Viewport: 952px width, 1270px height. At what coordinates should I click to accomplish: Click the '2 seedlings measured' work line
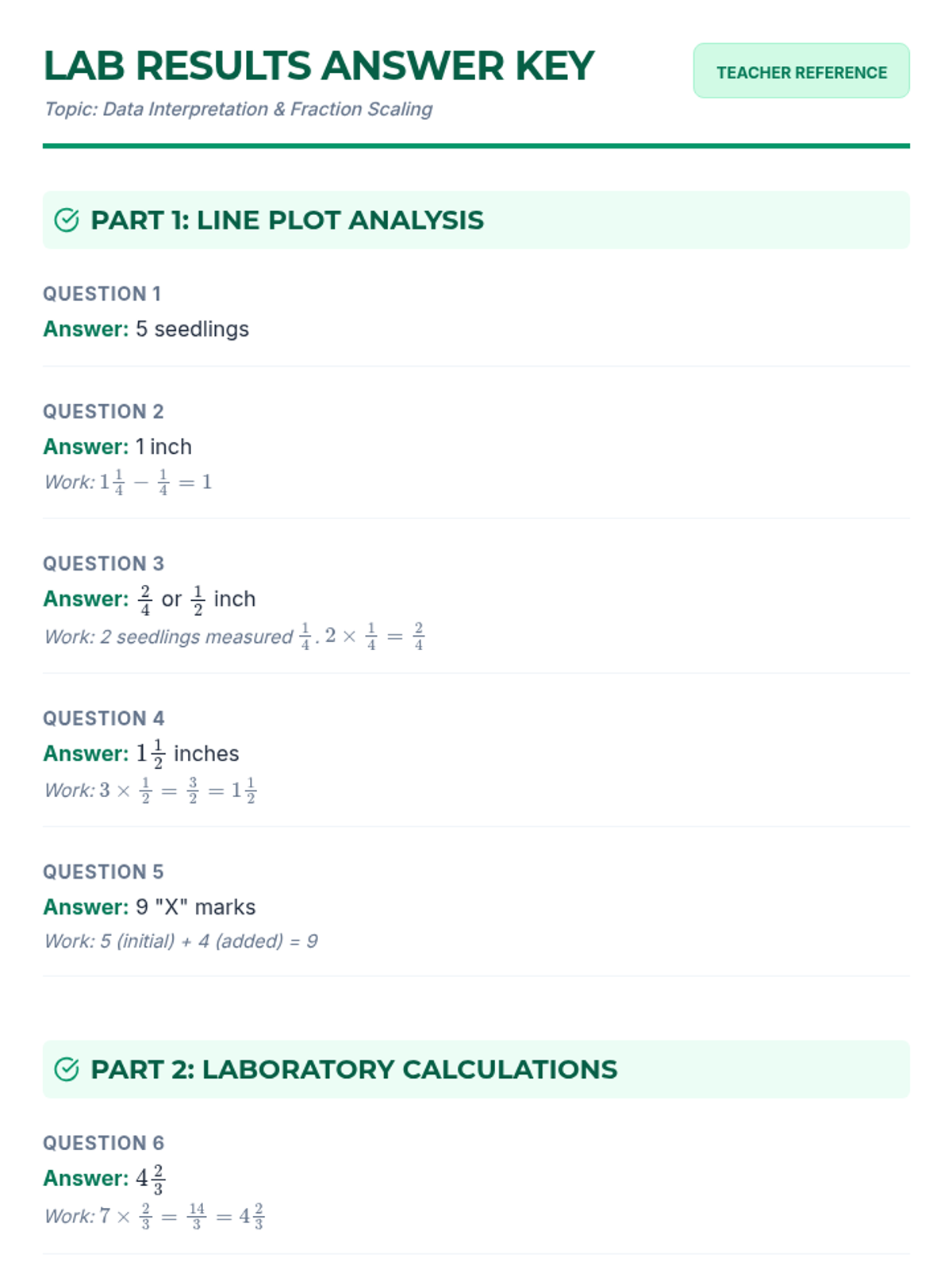click(235, 637)
